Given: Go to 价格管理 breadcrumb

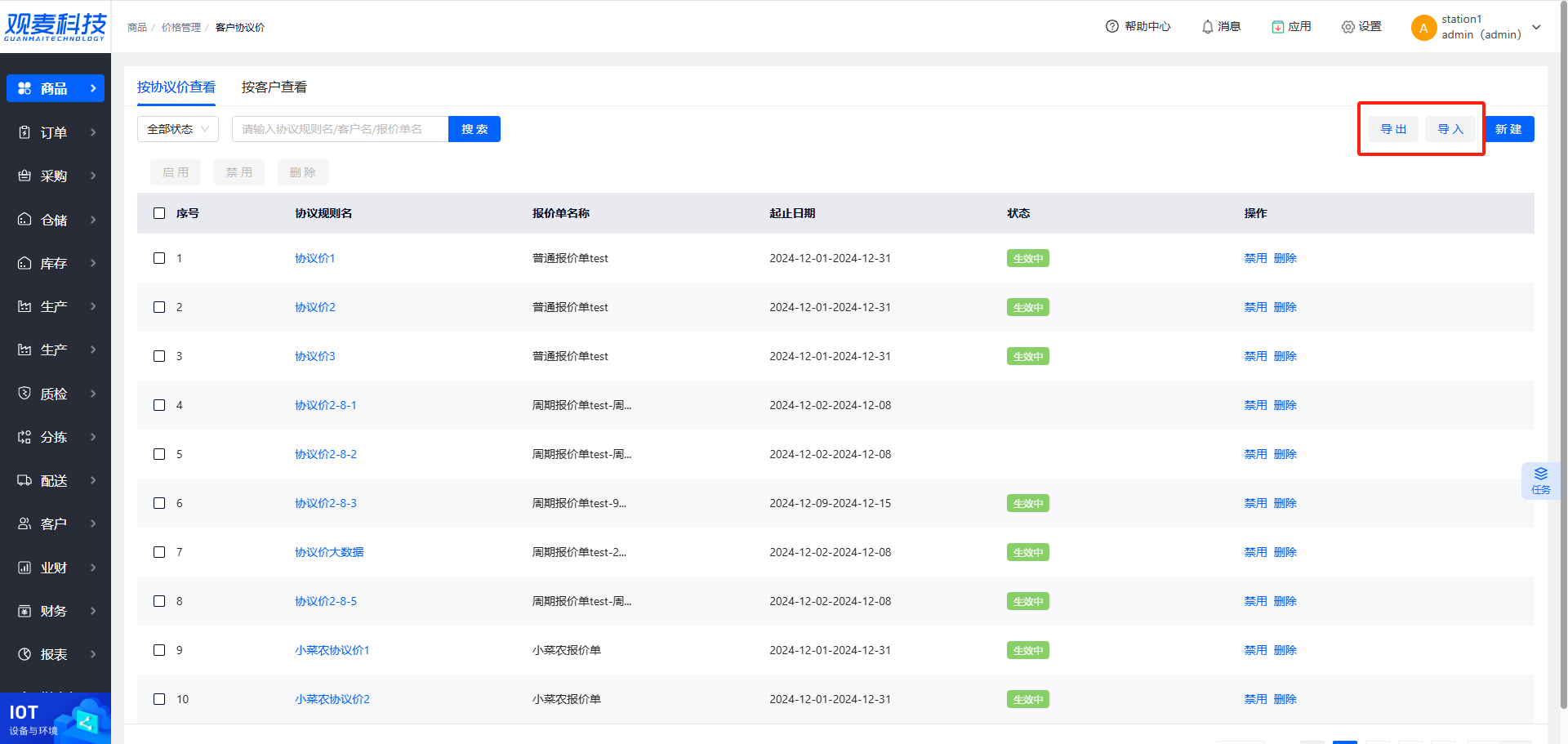Looking at the screenshot, I should click(181, 28).
